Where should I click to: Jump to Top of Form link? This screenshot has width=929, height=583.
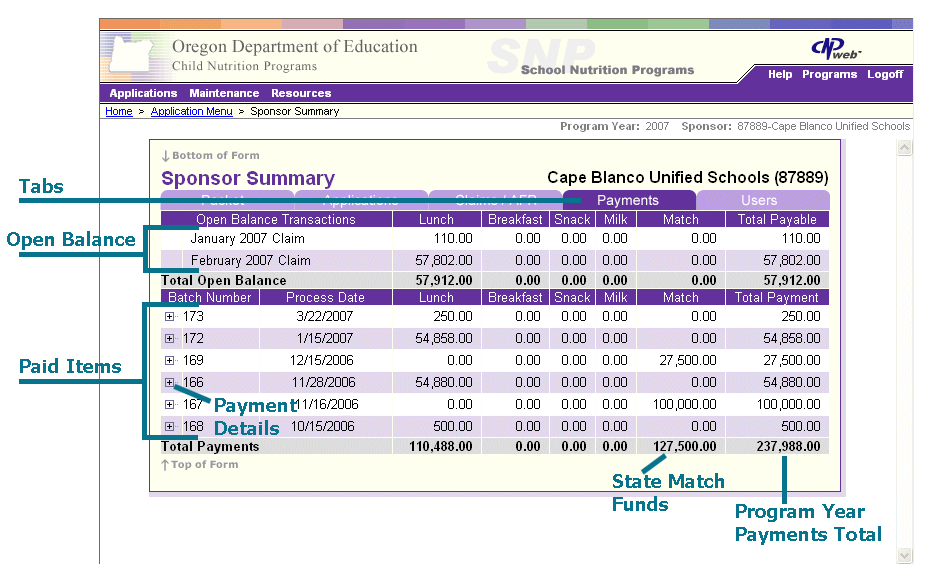pos(200,465)
